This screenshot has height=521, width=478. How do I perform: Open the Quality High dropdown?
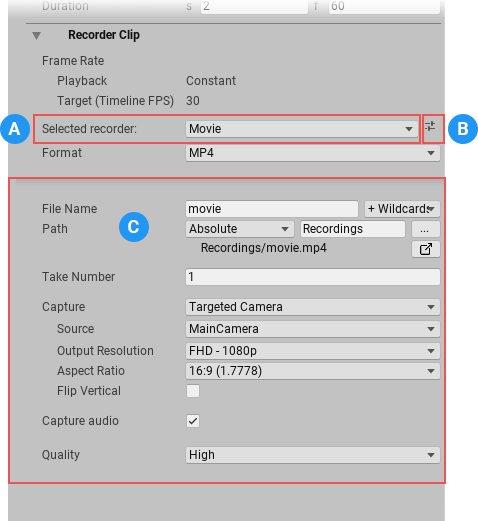(x=313, y=455)
